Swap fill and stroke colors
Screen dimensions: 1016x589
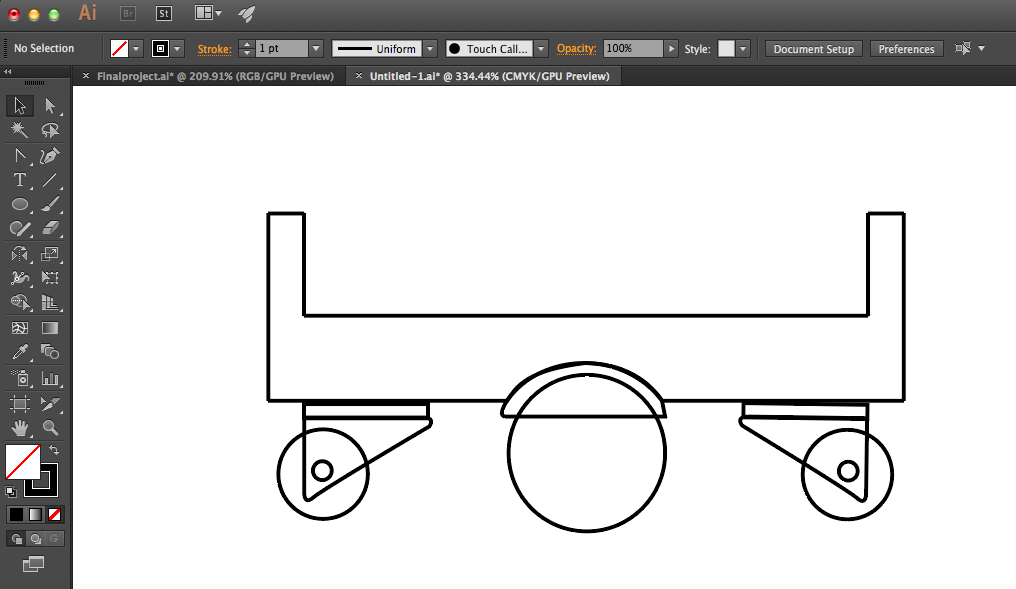(54, 450)
